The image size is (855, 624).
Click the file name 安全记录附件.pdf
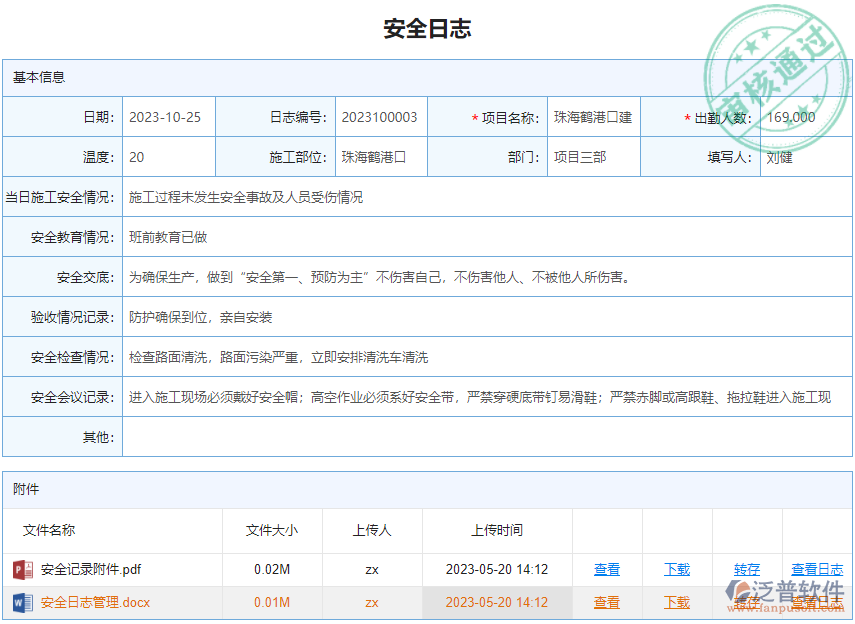pos(90,569)
